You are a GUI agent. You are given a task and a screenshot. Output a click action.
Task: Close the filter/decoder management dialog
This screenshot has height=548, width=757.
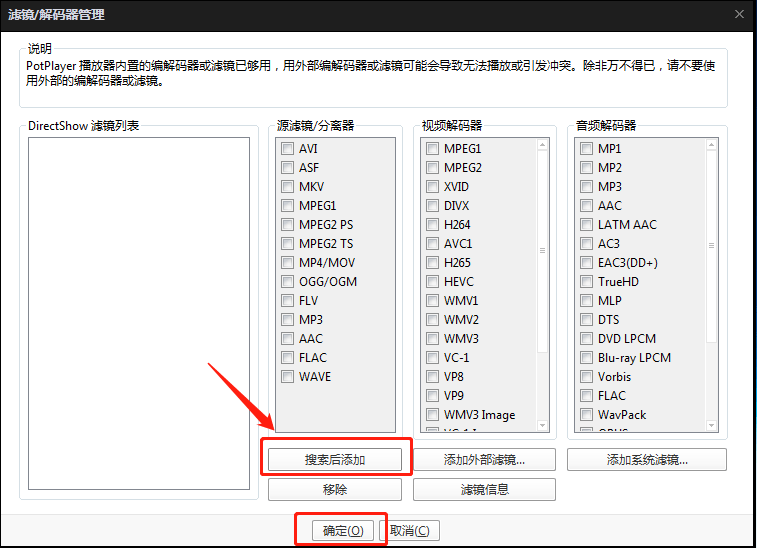click(739, 14)
